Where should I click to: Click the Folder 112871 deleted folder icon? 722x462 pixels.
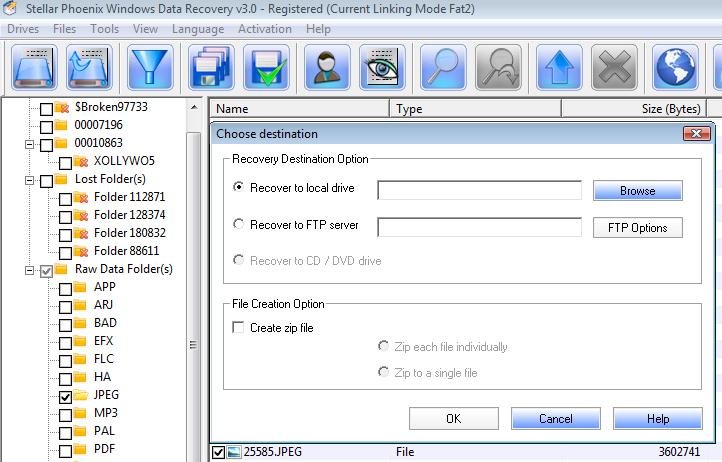(x=81, y=197)
